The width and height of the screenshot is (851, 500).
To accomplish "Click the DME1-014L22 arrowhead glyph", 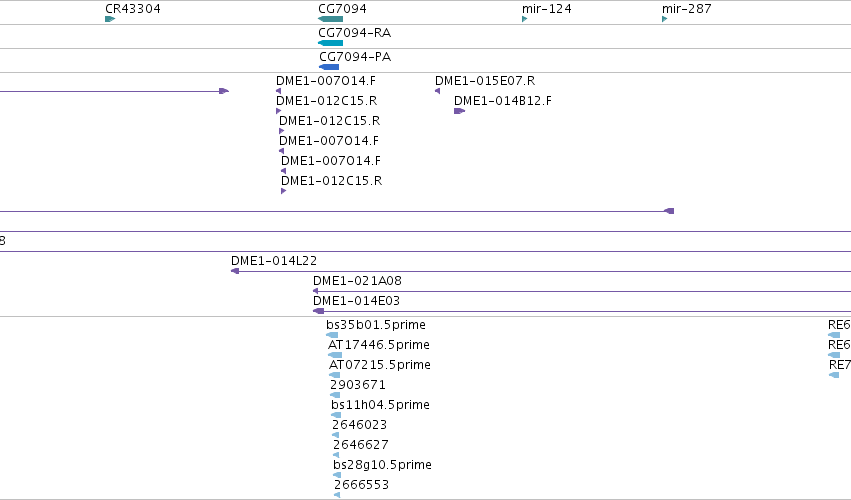I will tap(235, 271).
